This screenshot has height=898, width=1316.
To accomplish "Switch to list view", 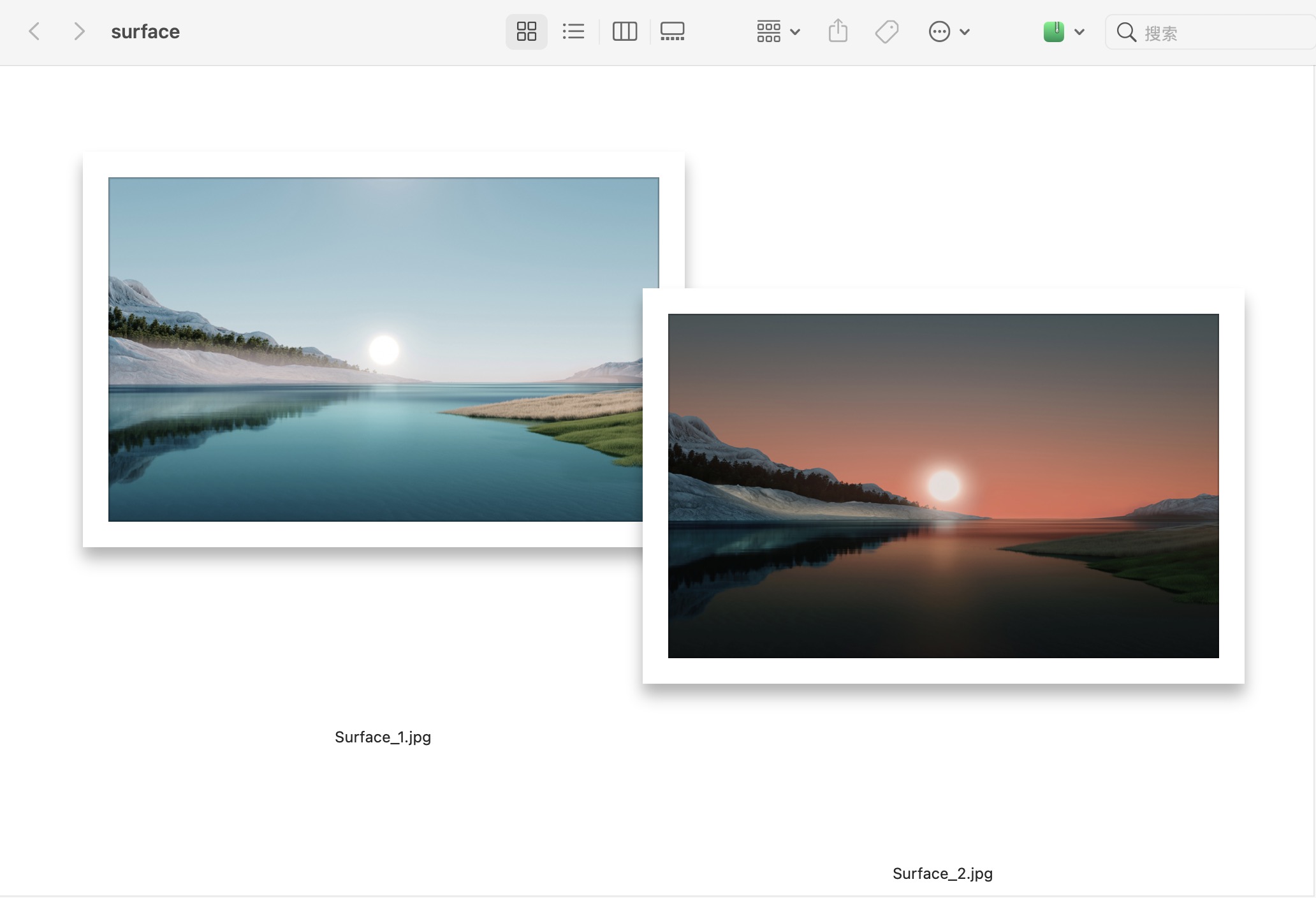I will (x=573, y=31).
